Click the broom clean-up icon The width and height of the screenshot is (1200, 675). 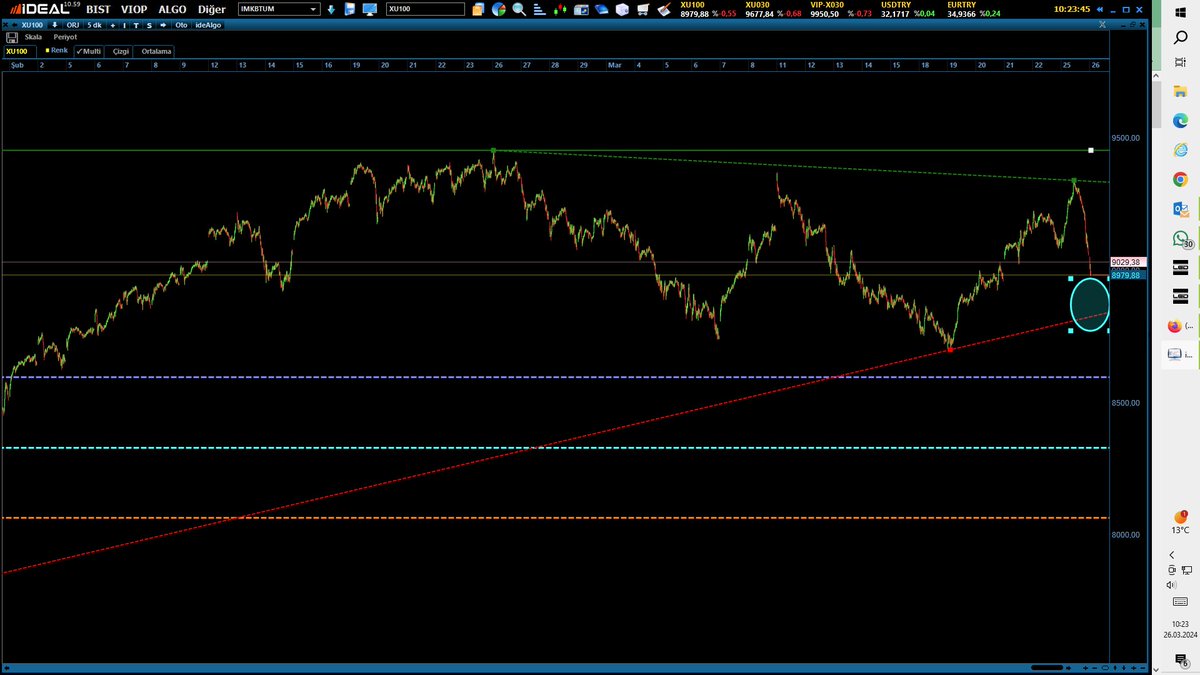pyautogui.click(x=663, y=9)
